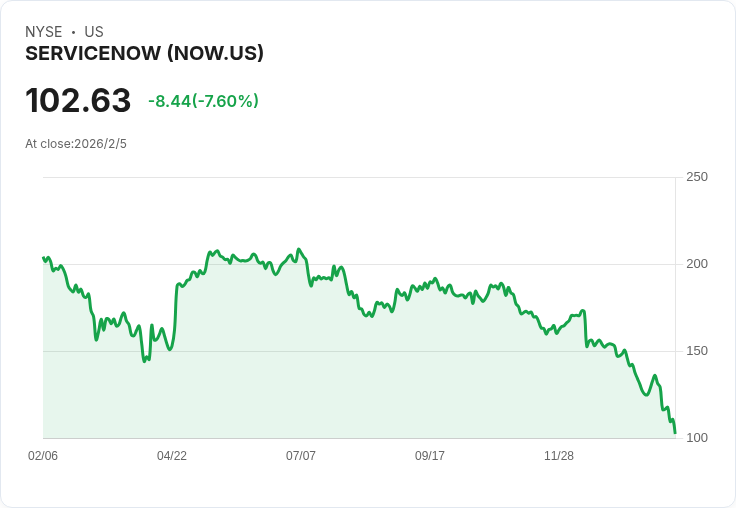Click the 102.63 closing price
736x508 pixels.
coord(78,101)
